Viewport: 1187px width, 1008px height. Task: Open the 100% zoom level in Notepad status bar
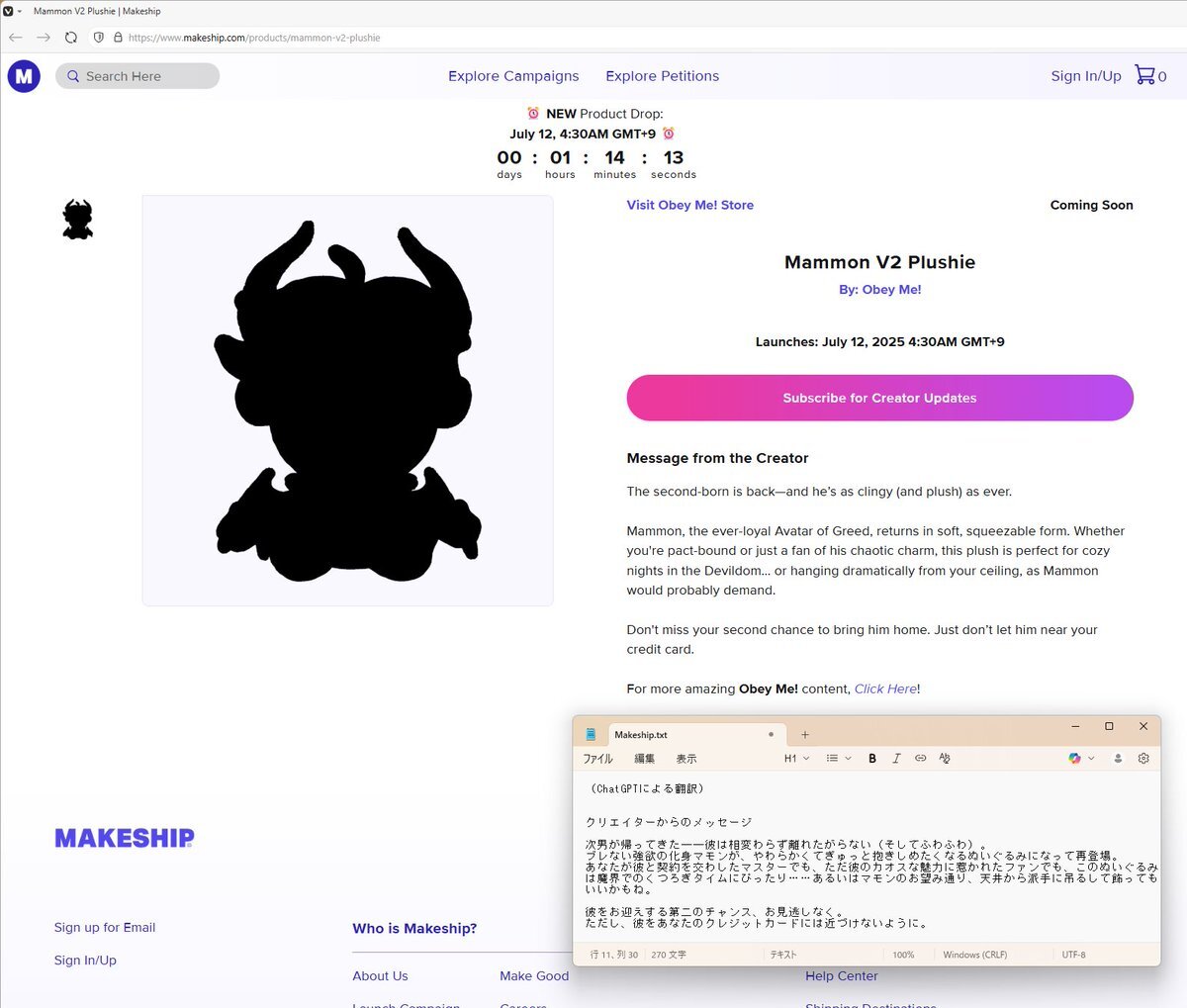[x=903, y=955]
